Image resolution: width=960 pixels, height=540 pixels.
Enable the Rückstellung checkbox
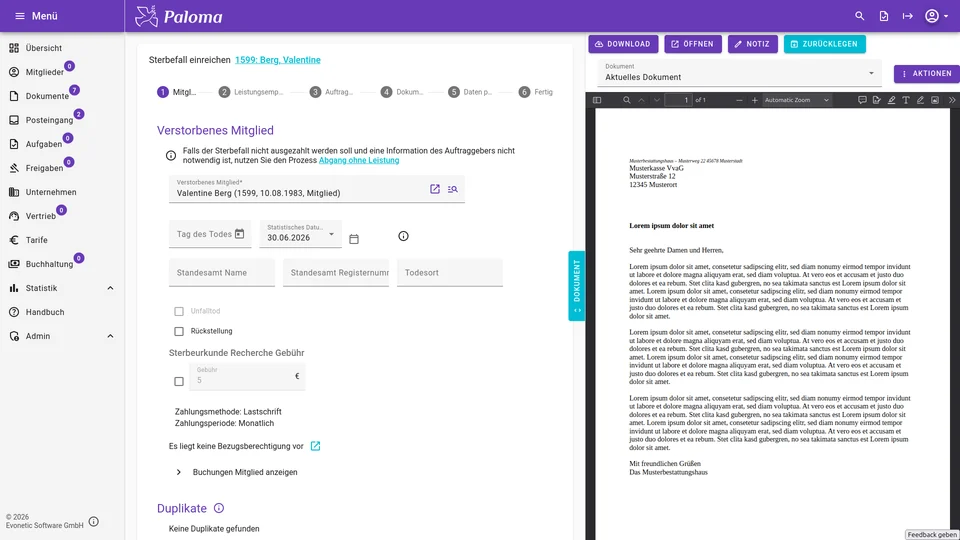click(179, 331)
